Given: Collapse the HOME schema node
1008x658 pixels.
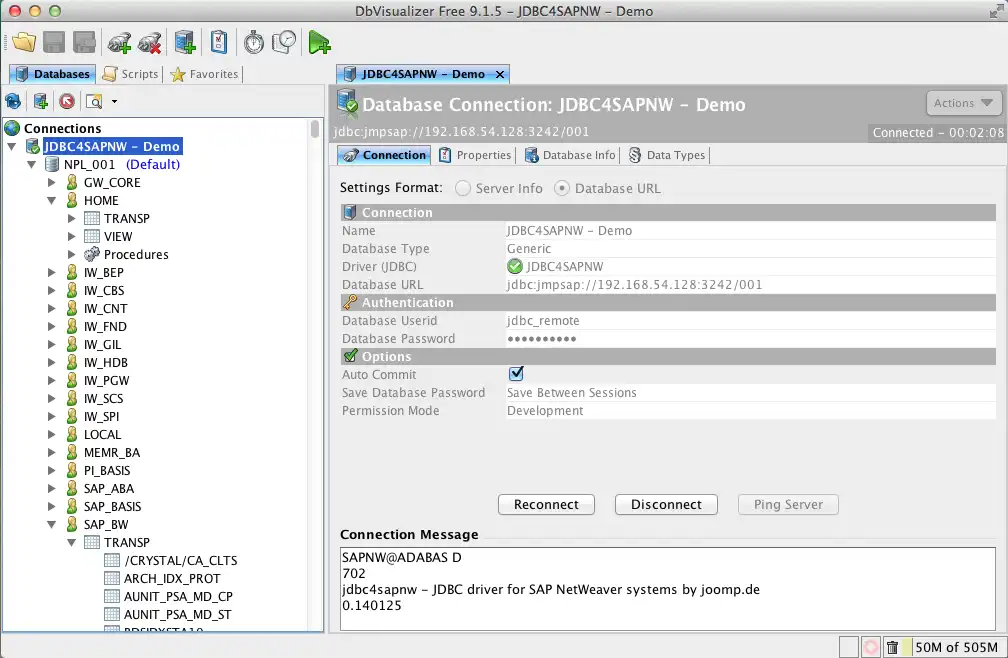Looking at the screenshot, I should coord(51,200).
